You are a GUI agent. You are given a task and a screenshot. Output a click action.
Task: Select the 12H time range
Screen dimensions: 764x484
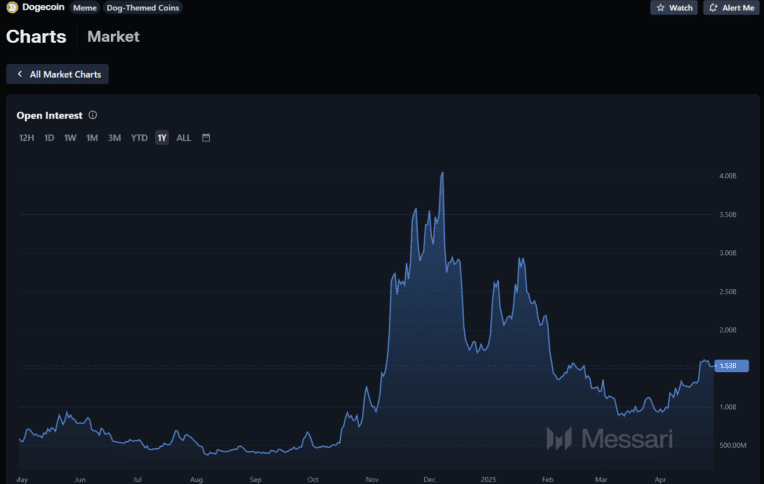[x=26, y=138]
